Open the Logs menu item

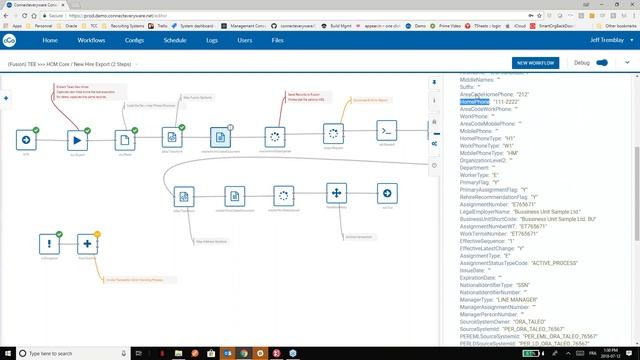click(212, 40)
